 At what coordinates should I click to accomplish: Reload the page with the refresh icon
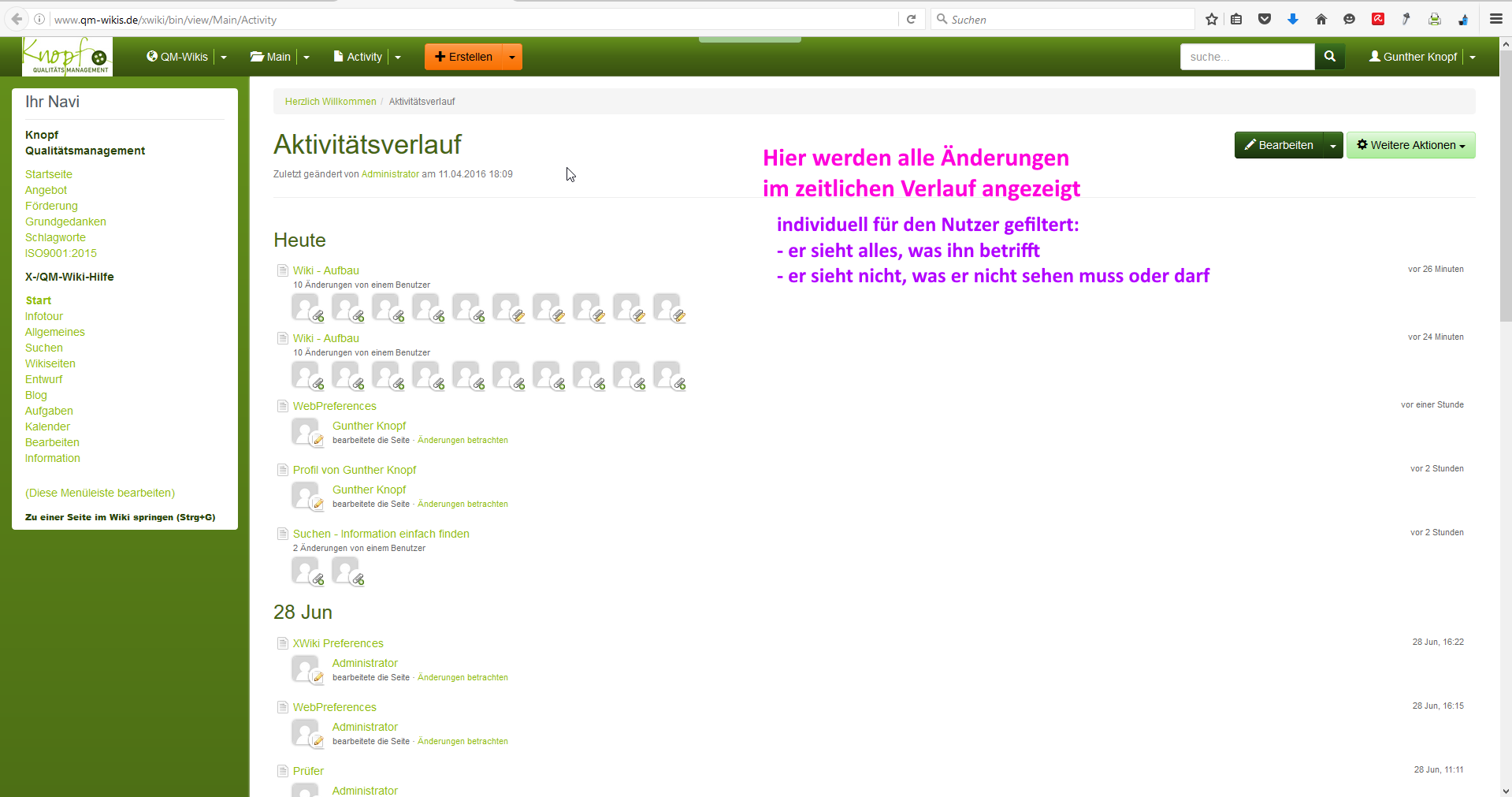[x=912, y=20]
